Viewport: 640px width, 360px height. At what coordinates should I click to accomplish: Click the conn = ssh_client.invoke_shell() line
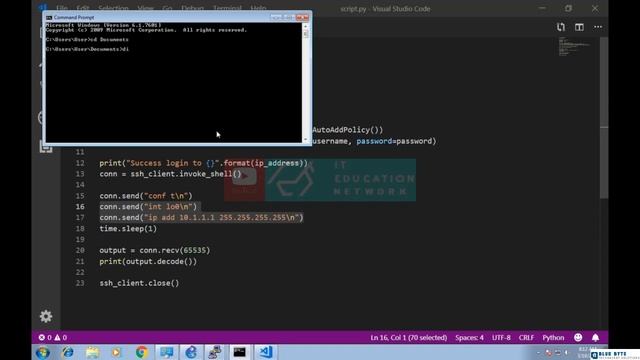[170, 174]
